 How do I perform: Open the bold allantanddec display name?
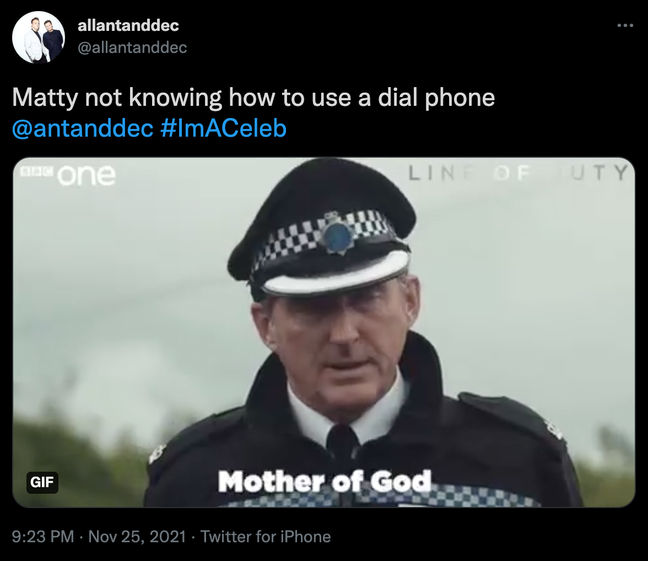[128, 25]
